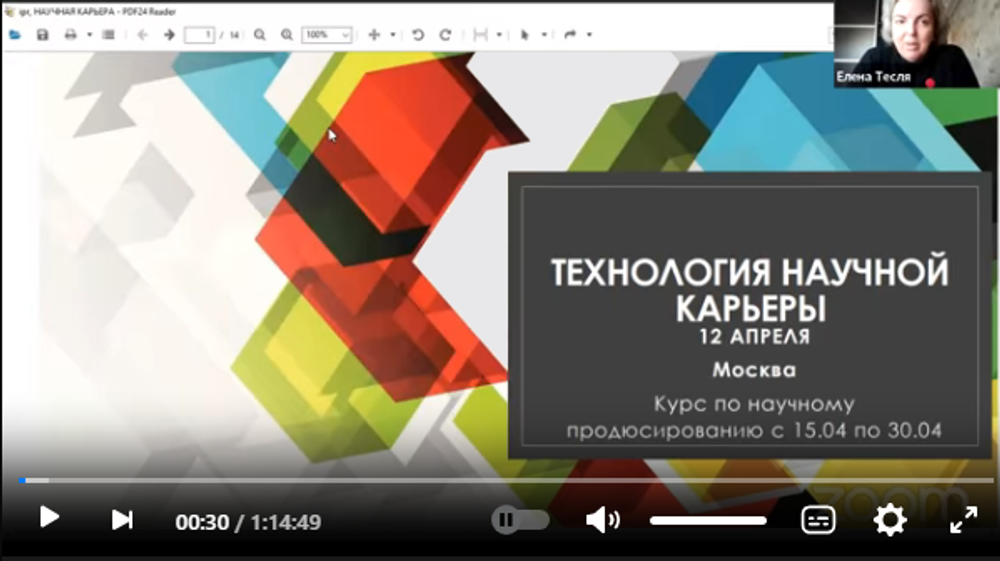The image size is (1000, 561).
Task: Select the pan/move tool icon
Action: [374, 34]
